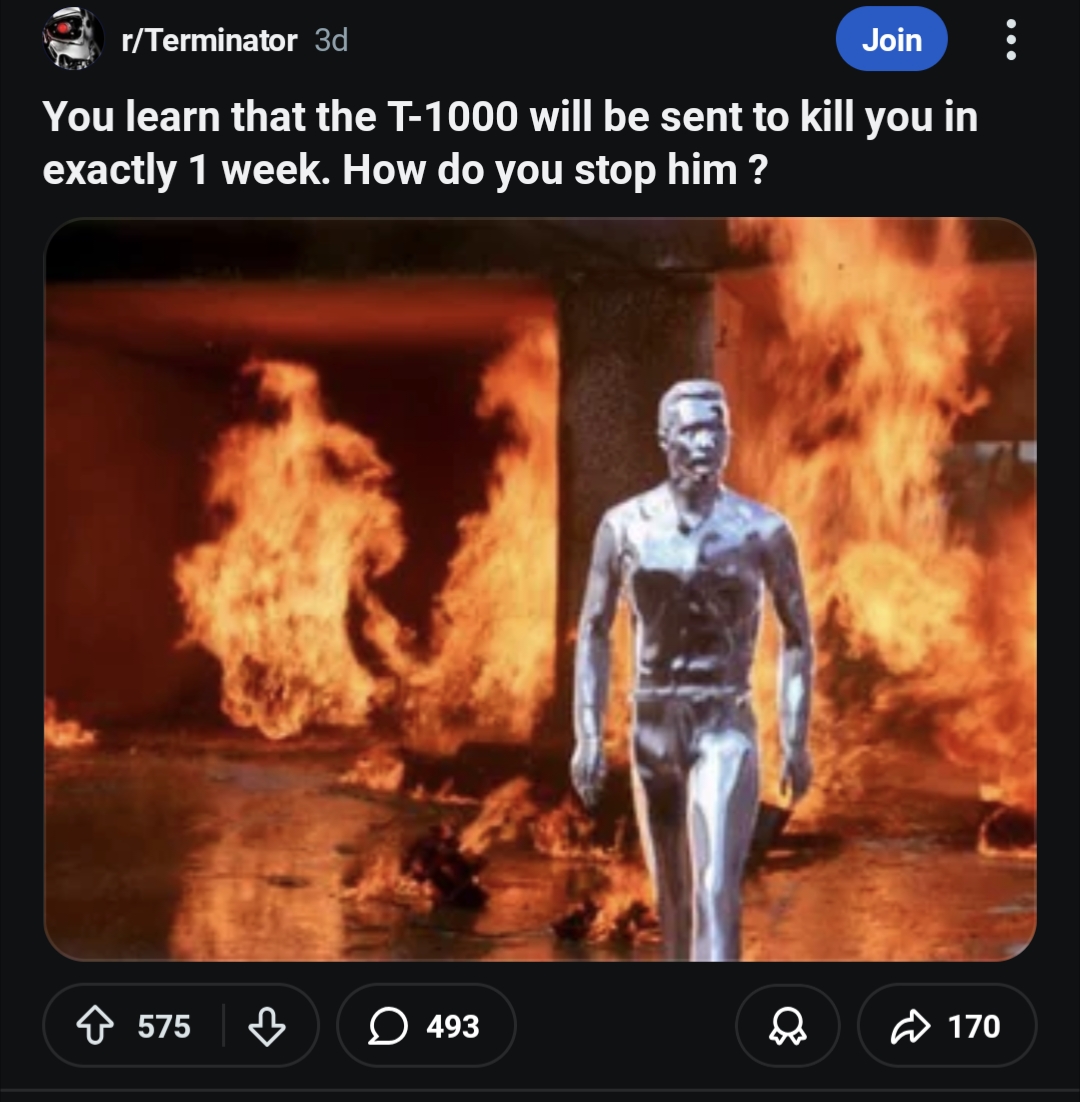1080x1102 pixels.
Task: Join the r/Terminator community
Action: click(890, 40)
